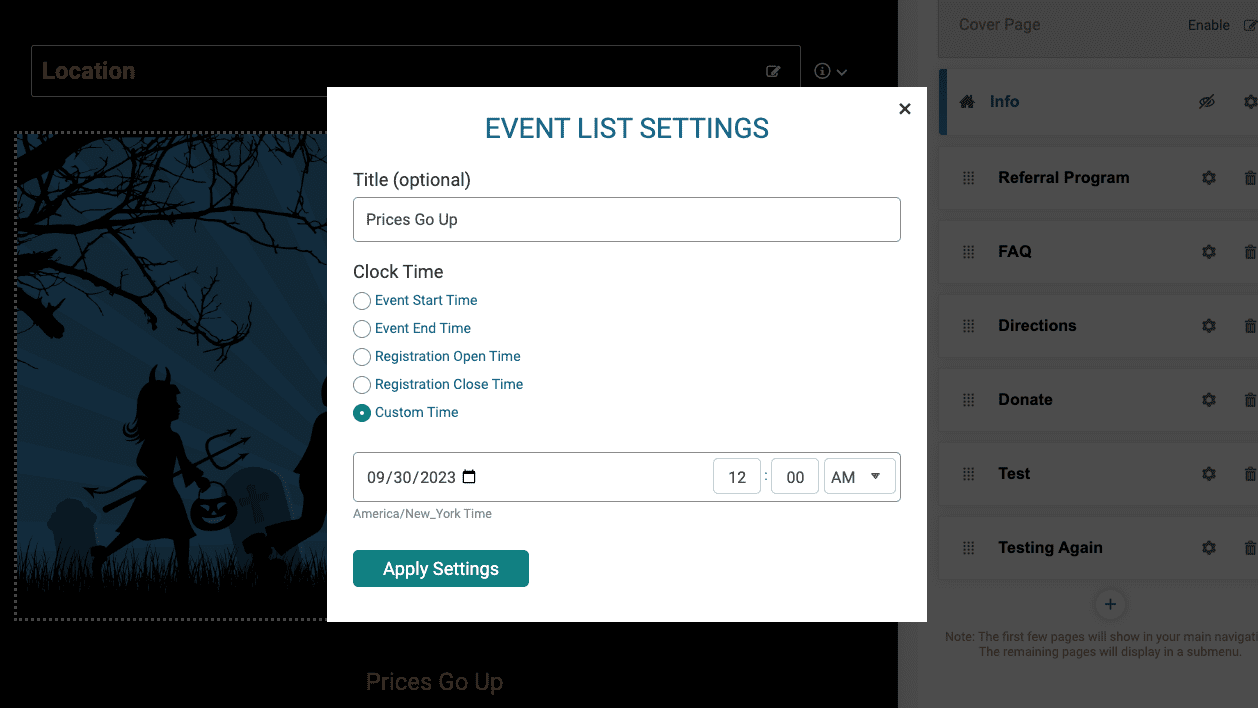Click the edit pencil in the Location field
This screenshot has width=1258, height=708.
pos(773,70)
